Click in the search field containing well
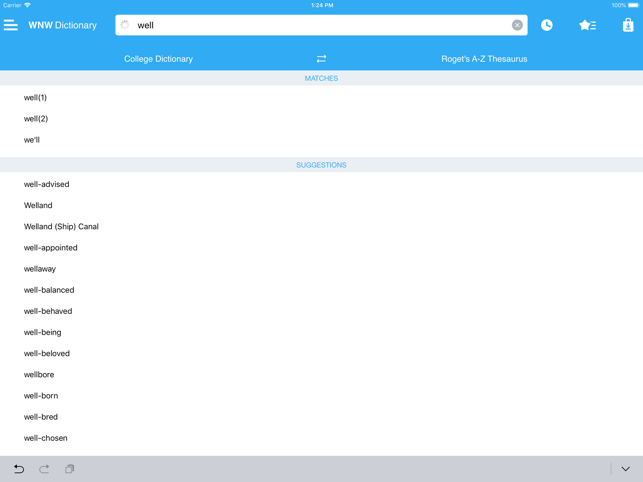This screenshot has height=482, width=643. 320,25
